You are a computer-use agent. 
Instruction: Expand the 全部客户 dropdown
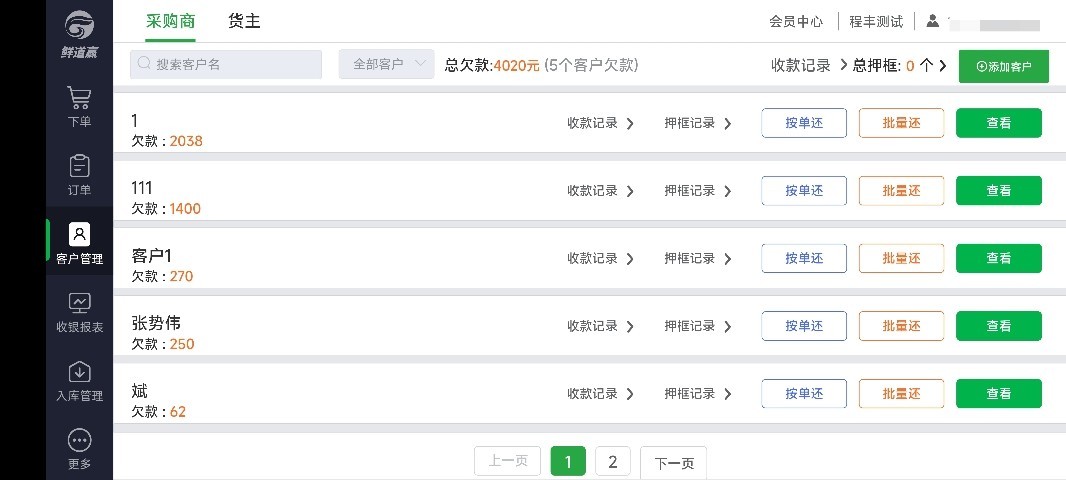(x=386, y=64)
